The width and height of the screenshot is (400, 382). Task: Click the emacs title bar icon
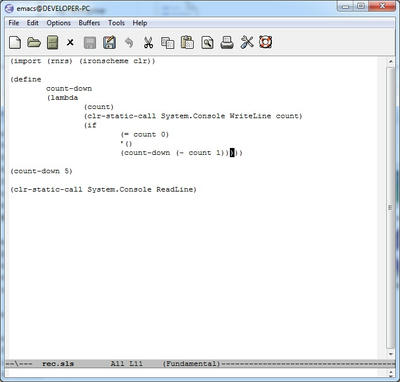coord(10,8)
